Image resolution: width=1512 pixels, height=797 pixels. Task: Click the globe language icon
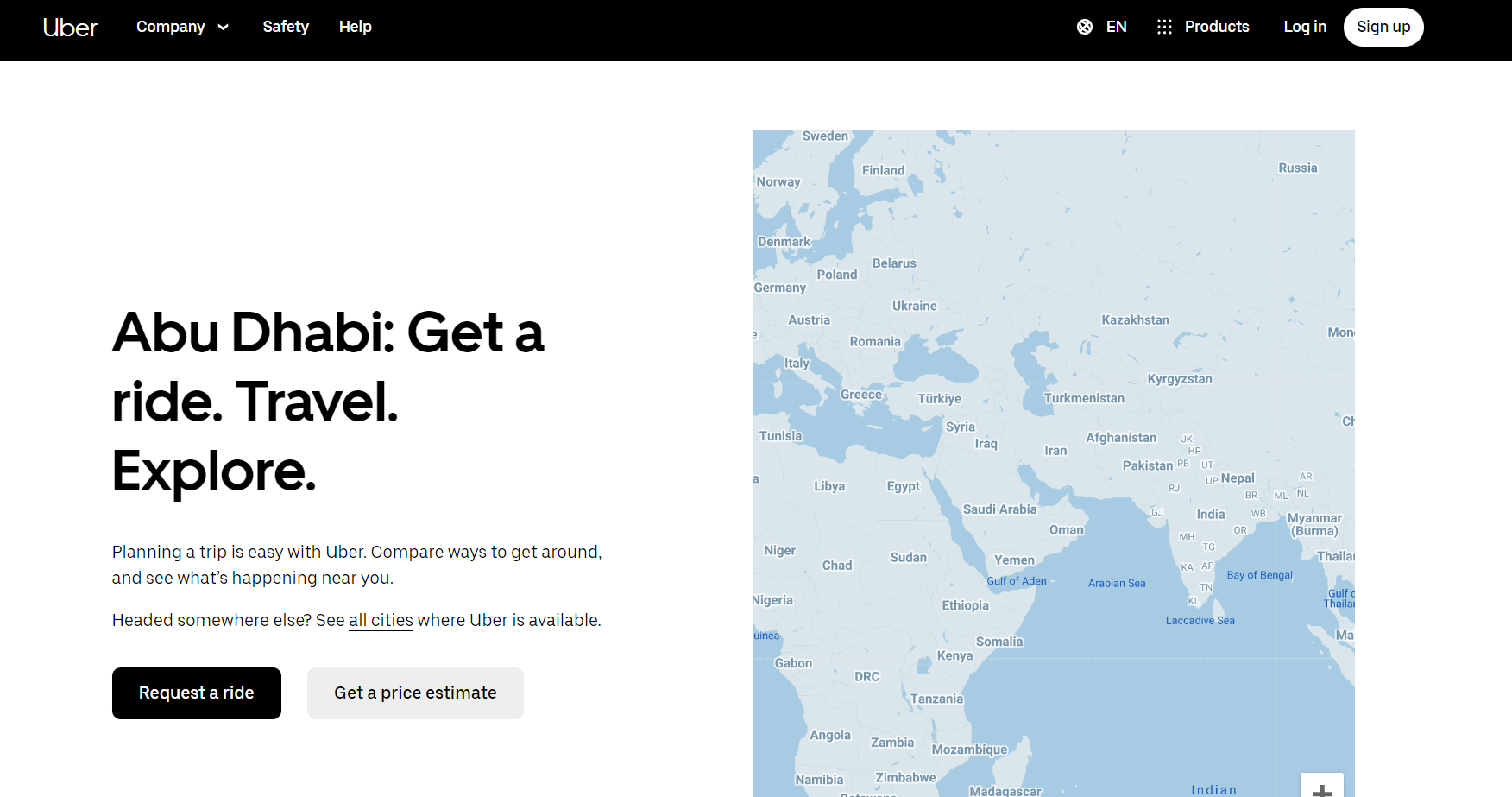pos(1085,27)
